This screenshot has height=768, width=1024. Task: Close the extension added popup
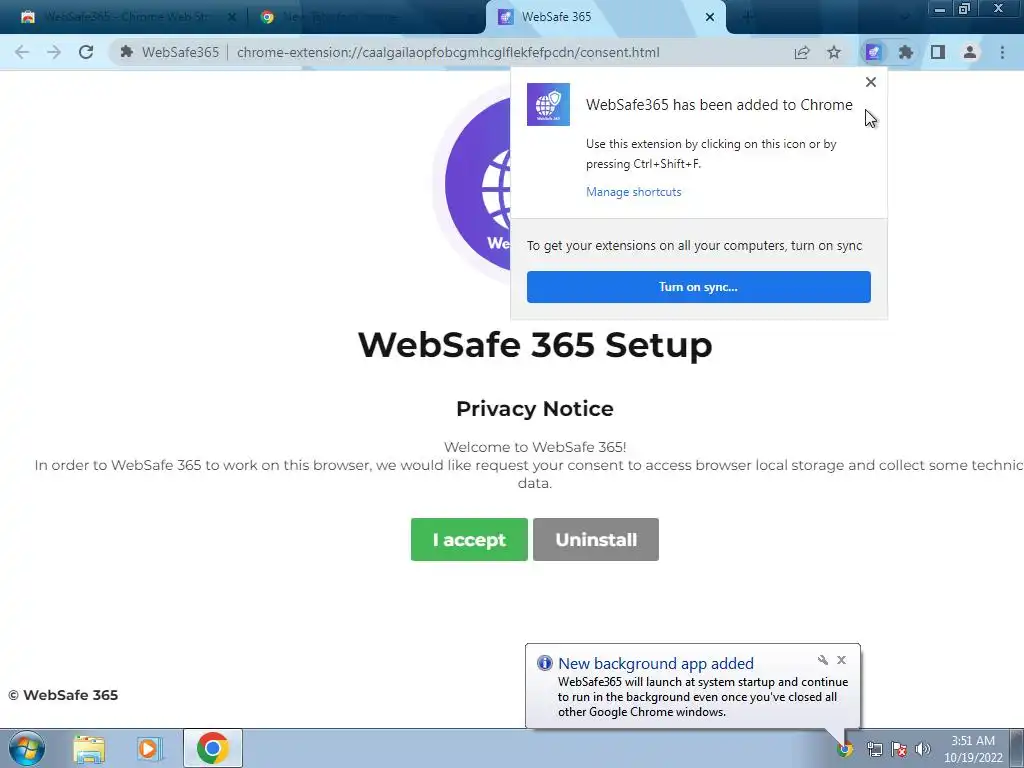[x=871, y=82]
